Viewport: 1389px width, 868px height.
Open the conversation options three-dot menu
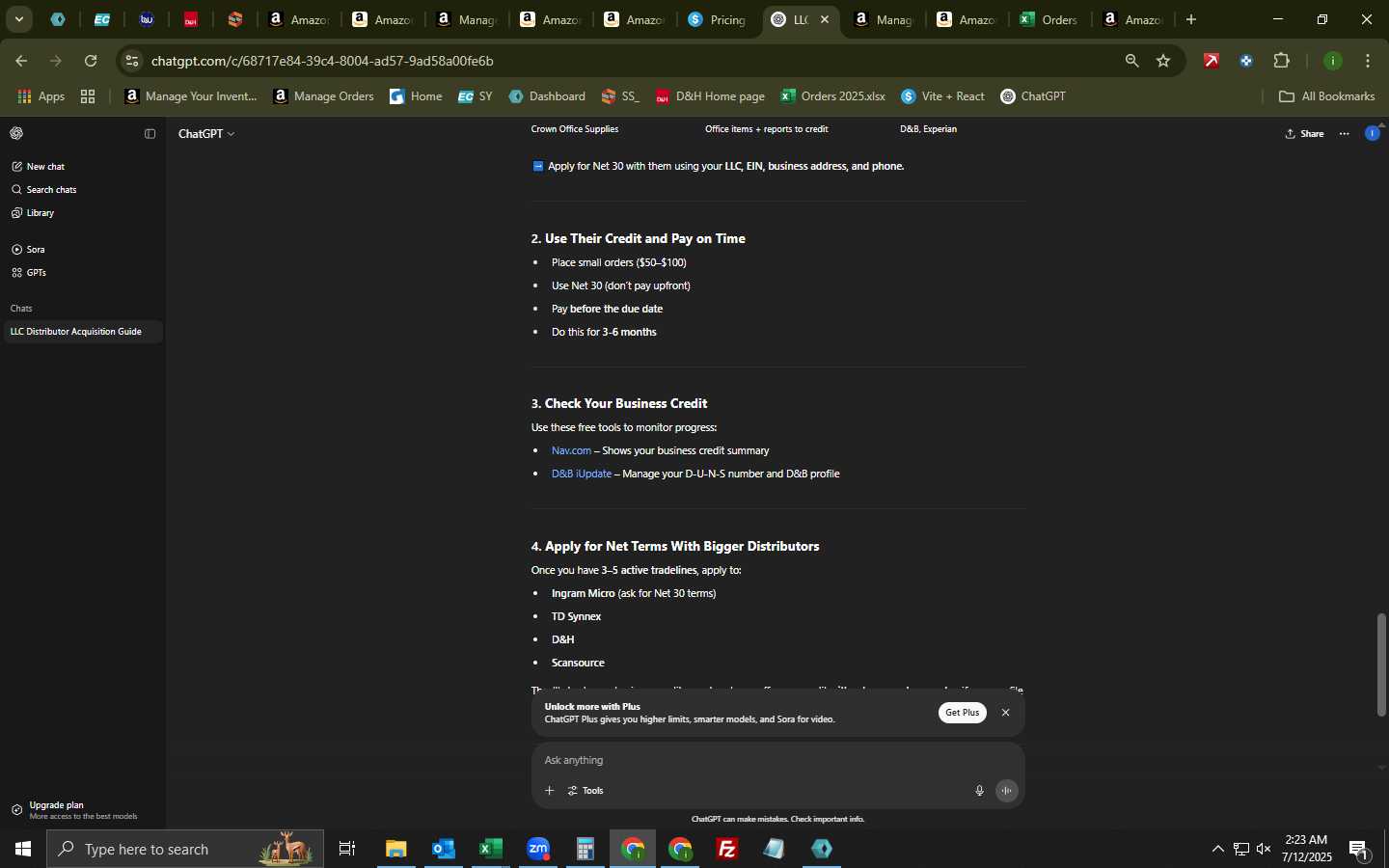click(x=1344, y=134)
